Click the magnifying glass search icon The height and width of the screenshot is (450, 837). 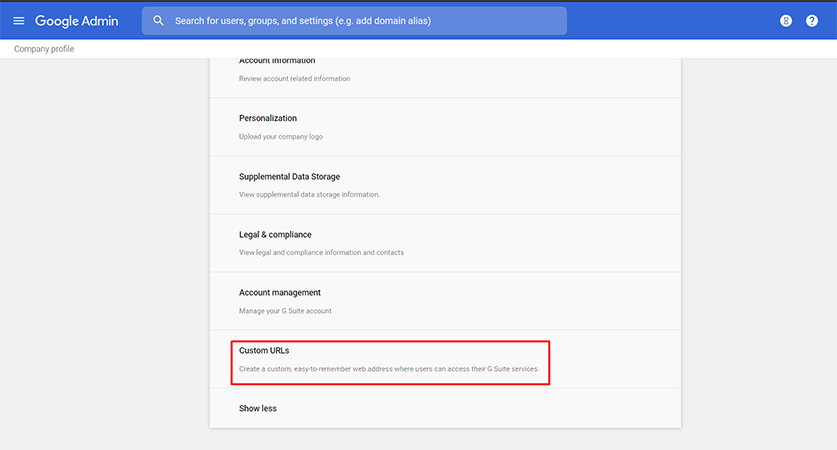tap(159, 21)
